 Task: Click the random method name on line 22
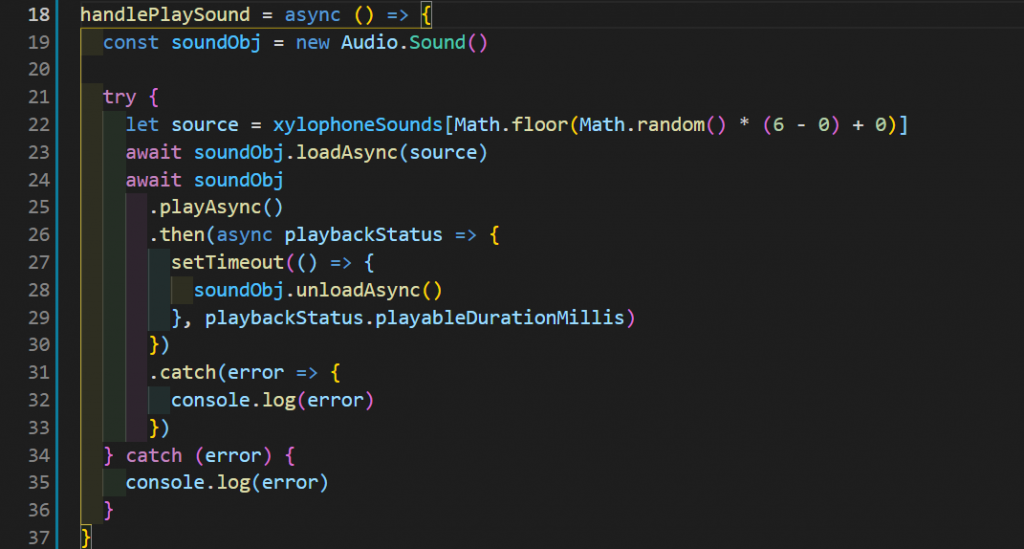point(671,125)
